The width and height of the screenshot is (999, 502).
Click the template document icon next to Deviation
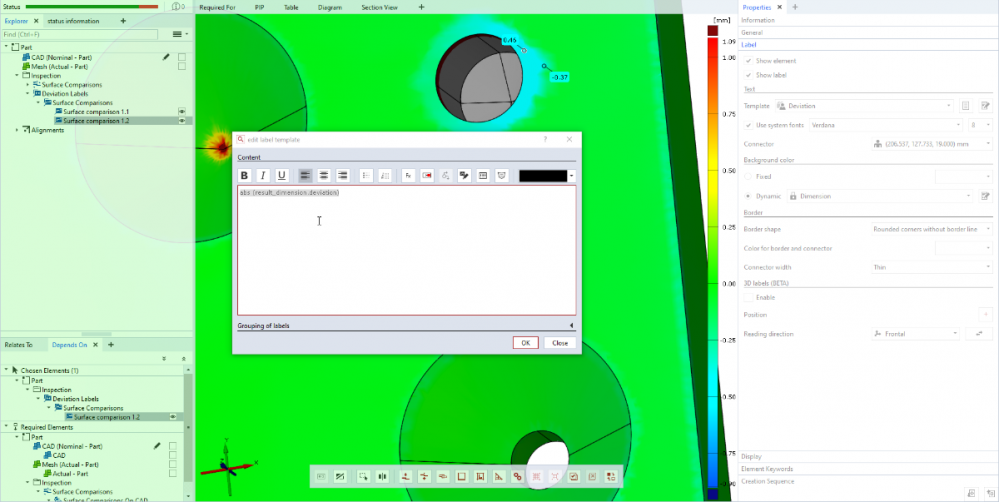click(x=965, y=106)
